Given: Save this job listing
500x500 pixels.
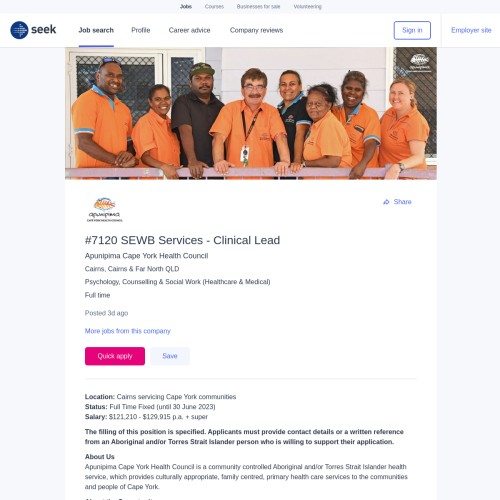Looking at the screenshot, I should point(170,356).
